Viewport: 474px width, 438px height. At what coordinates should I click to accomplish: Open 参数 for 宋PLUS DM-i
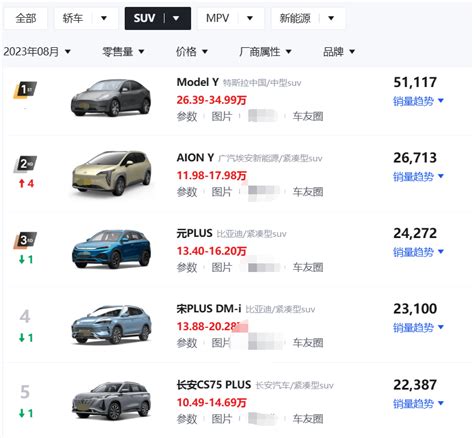pyautogui.click(x=187, y=343)
